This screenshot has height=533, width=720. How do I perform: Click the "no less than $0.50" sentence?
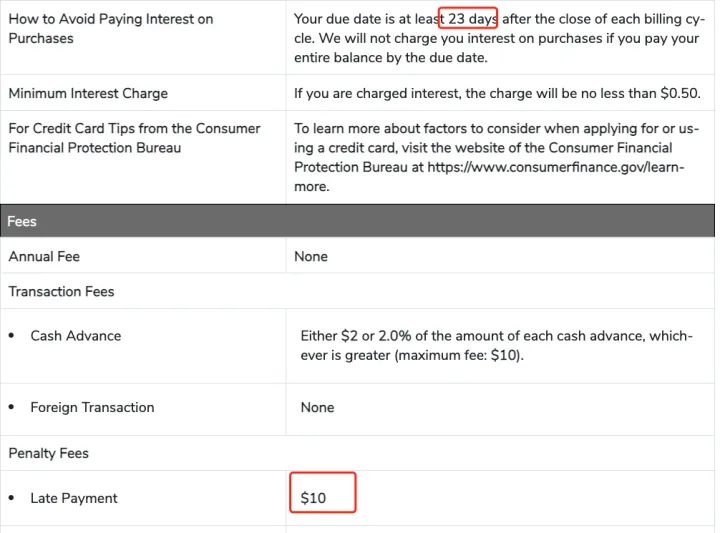point(497,93)
